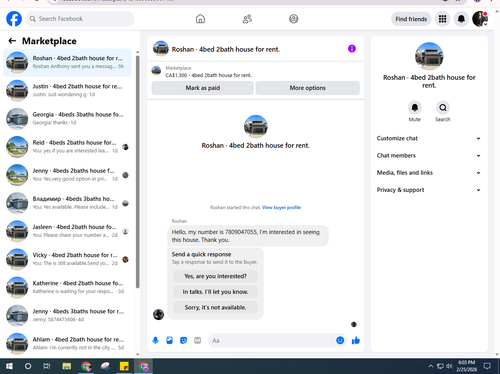The width and height of the screenshot is (500, 374).
Task: Show hidden system tray icons
Action: tap(431, 366)
